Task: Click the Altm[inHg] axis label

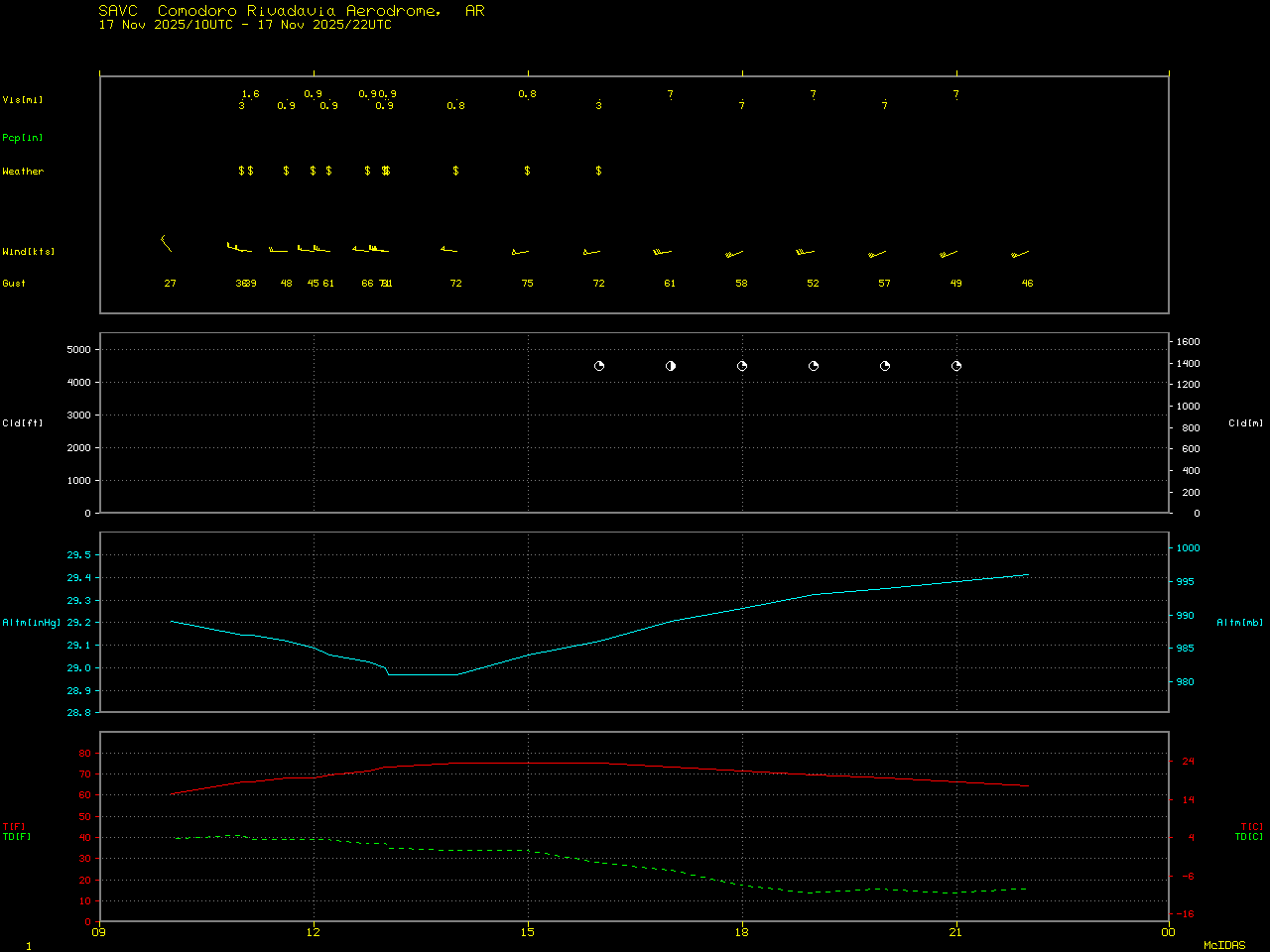Action: click(x=32, y=623)
